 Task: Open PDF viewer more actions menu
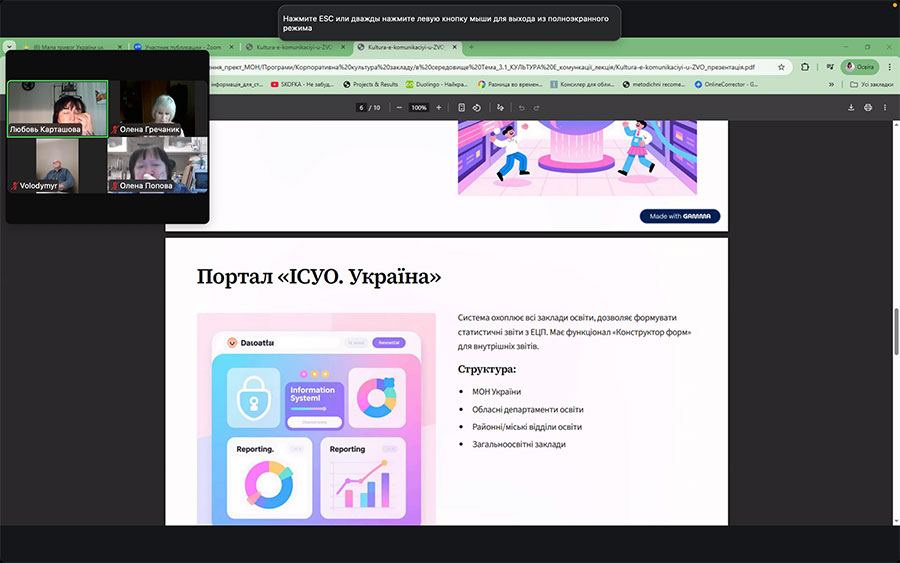click(885, 107)
